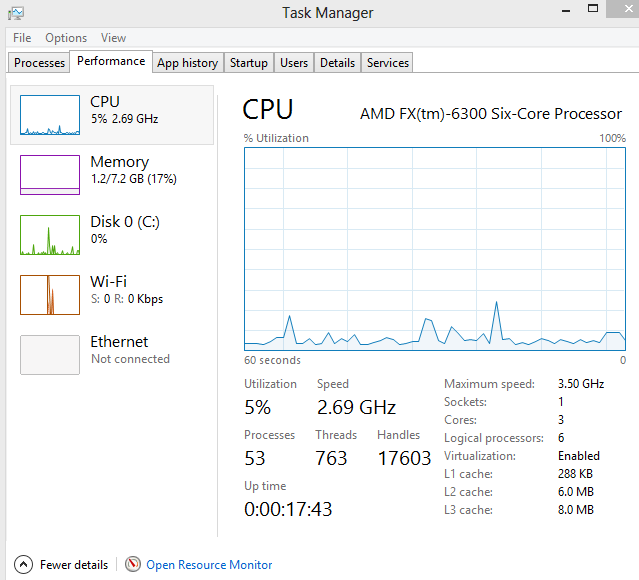The width and height of the screenshot is (639, 580).
Task: Click the Task Manager title bar icon
Action: (16, 13)
